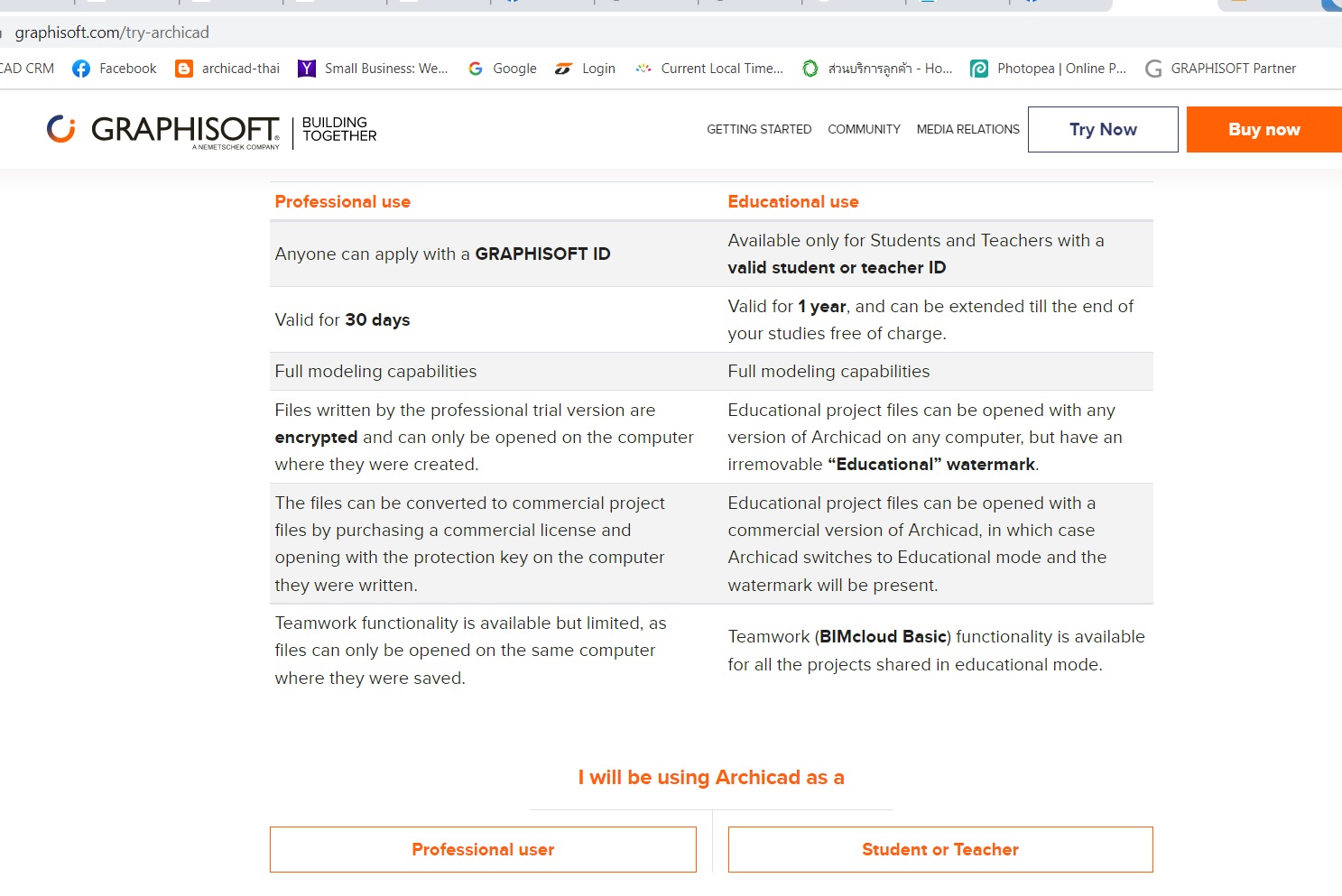Open the Small Business Yahoo bookmark
This screenshot has height=896, width=1342.
373,69
